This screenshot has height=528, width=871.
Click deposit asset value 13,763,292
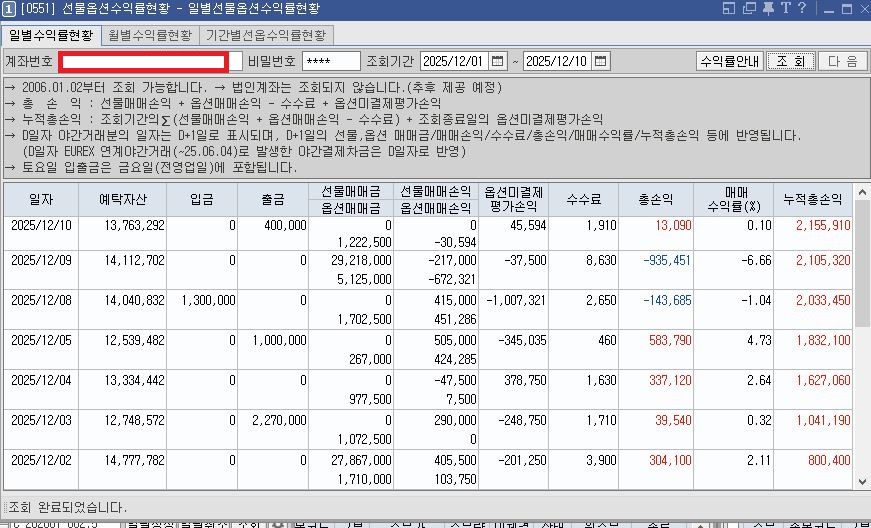pyautogui.click(x=134, y=225)
